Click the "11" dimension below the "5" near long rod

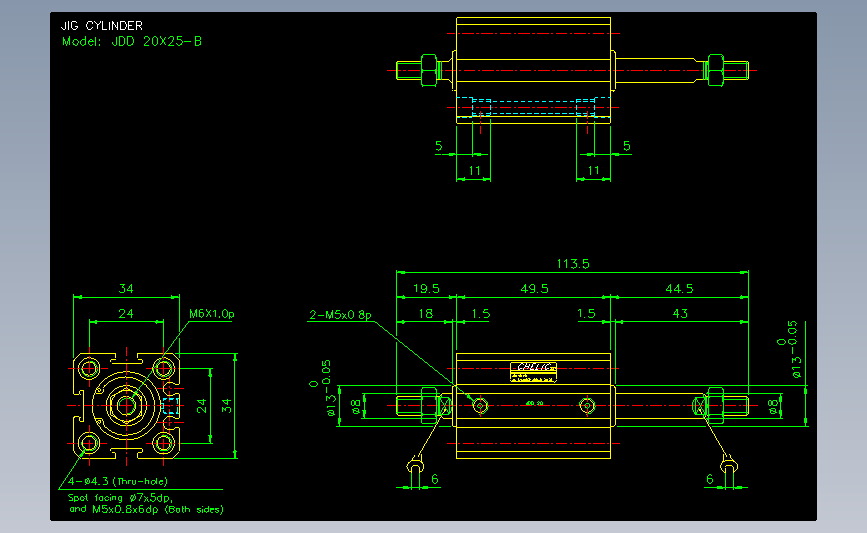click(x=593, y=171)
